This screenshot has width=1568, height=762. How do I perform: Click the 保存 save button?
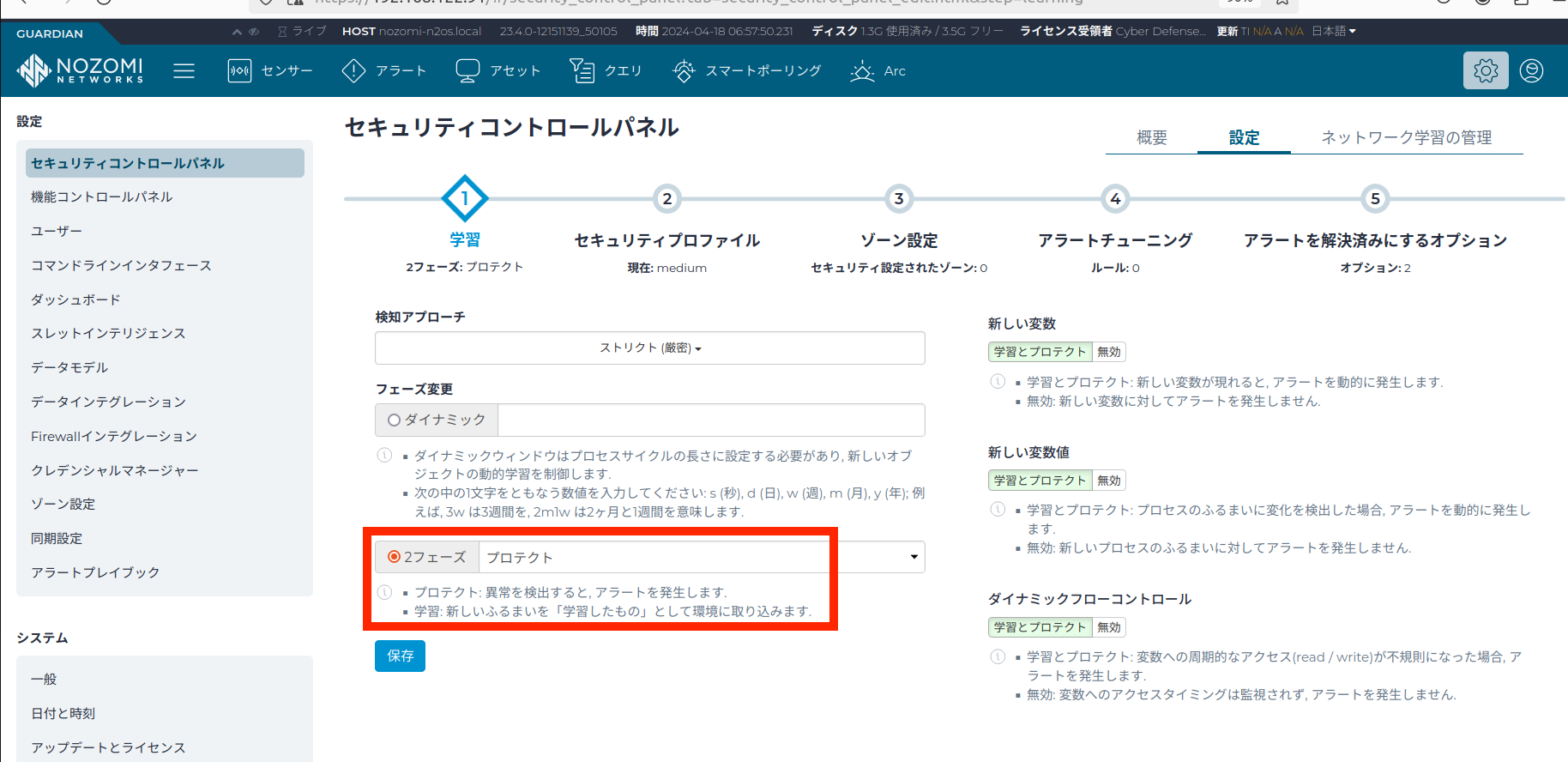pos(400,656)
